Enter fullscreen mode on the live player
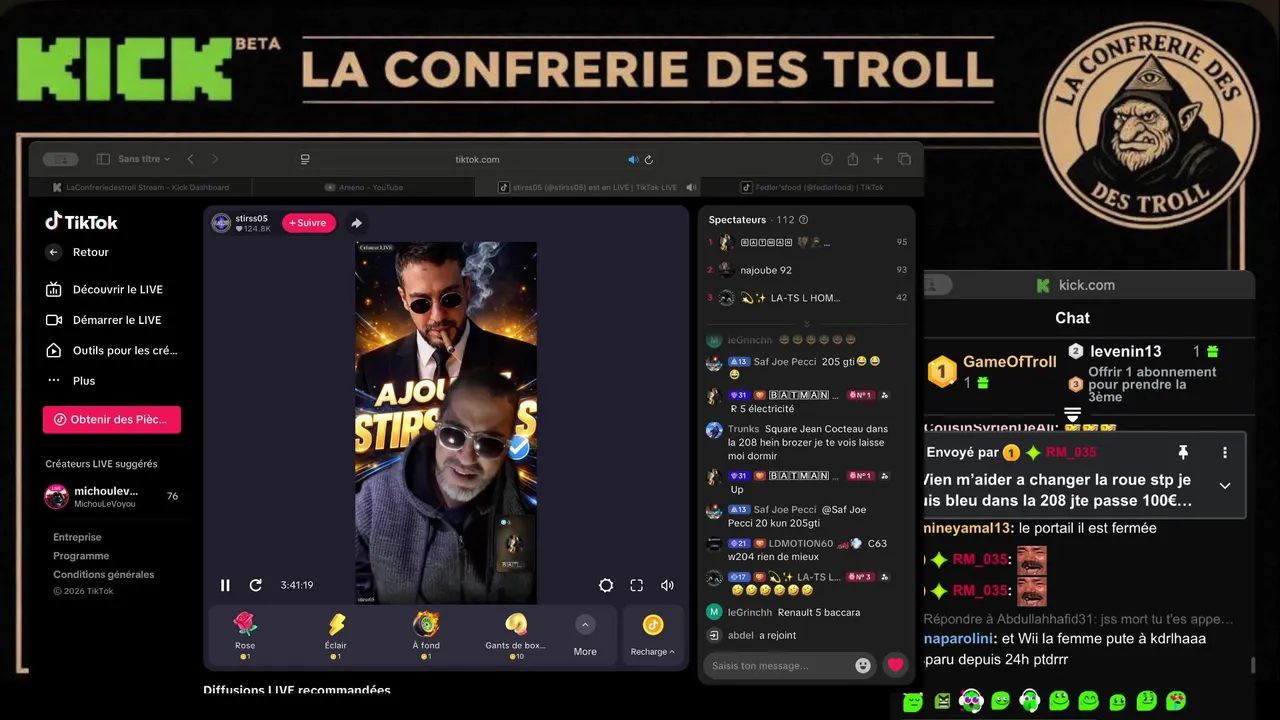1280x720 pixels. coord(636,585)
